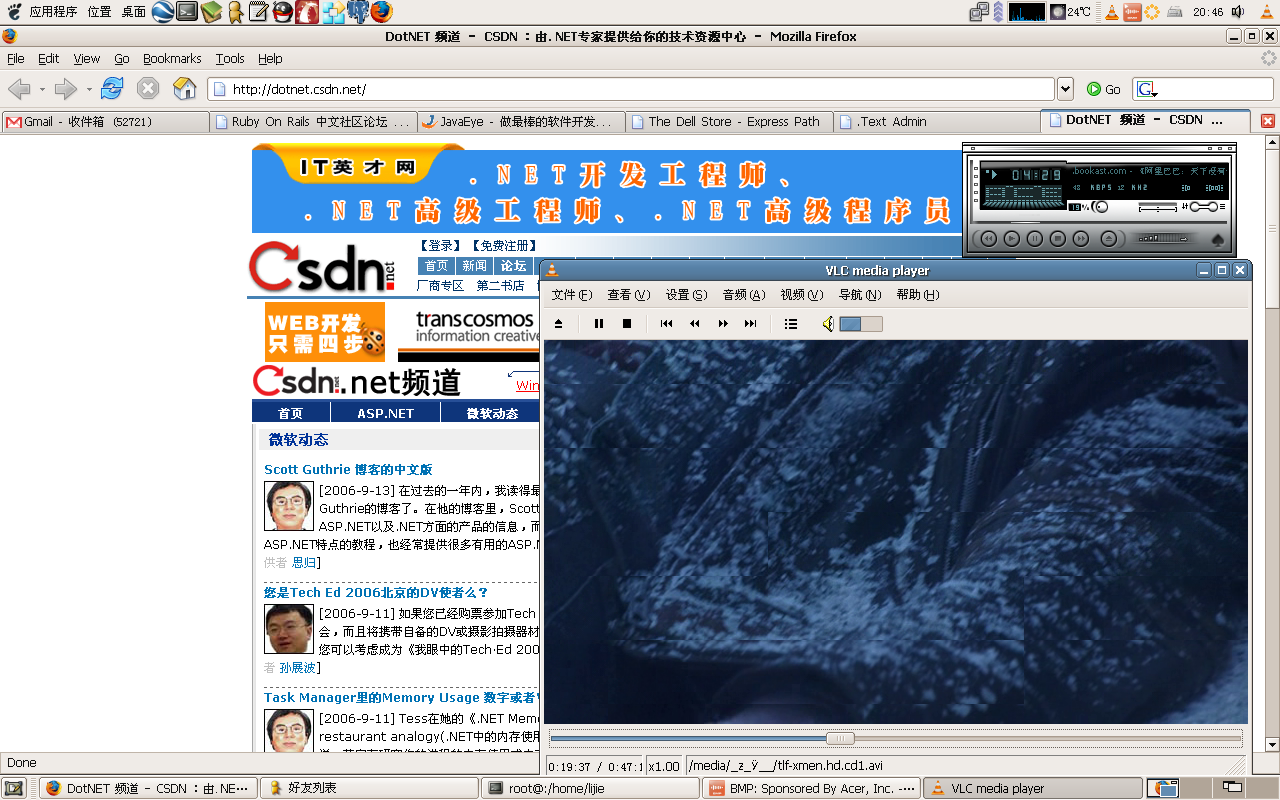The width and height of the screenshot is (1280, 800).
Task: Reload the page in Firefox
Action: pos(112,88)
